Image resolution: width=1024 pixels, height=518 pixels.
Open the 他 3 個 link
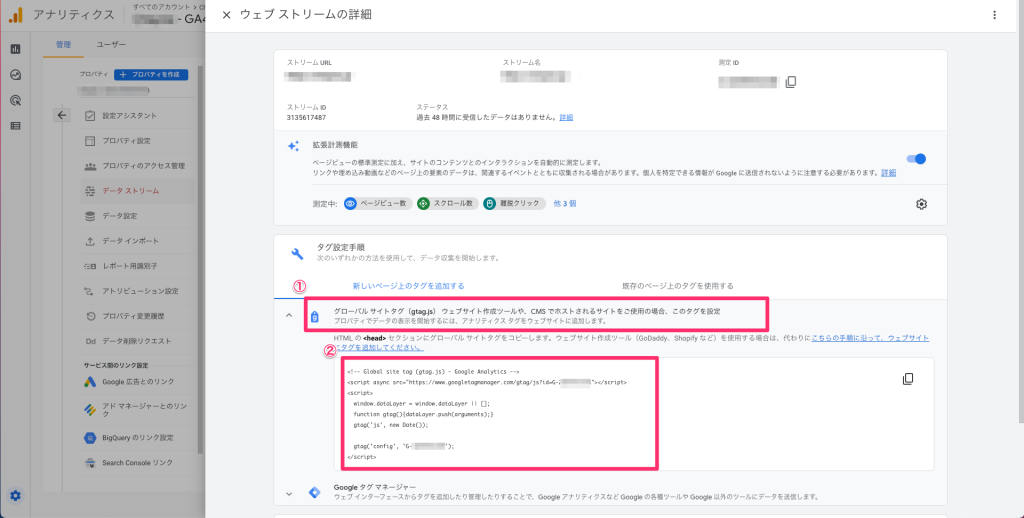pyautogui.click(x=564, y=204)
